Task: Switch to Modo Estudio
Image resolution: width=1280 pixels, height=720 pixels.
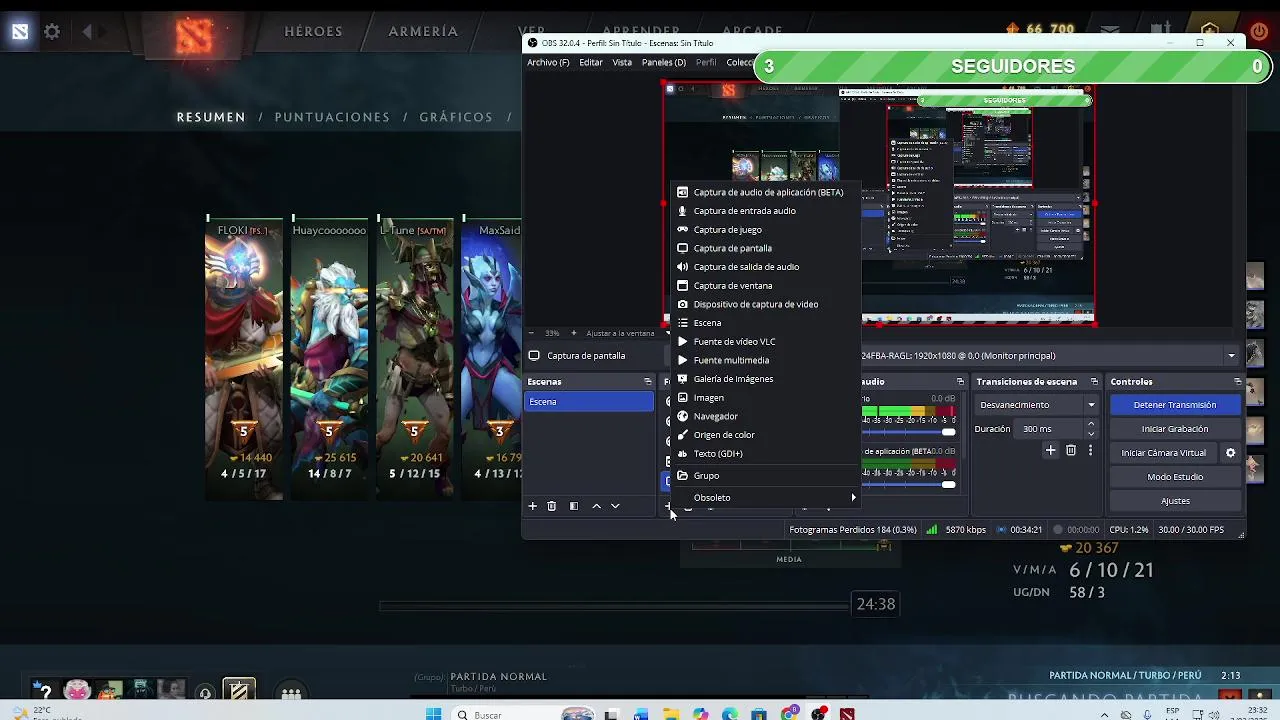Action: pos(1175,477)
